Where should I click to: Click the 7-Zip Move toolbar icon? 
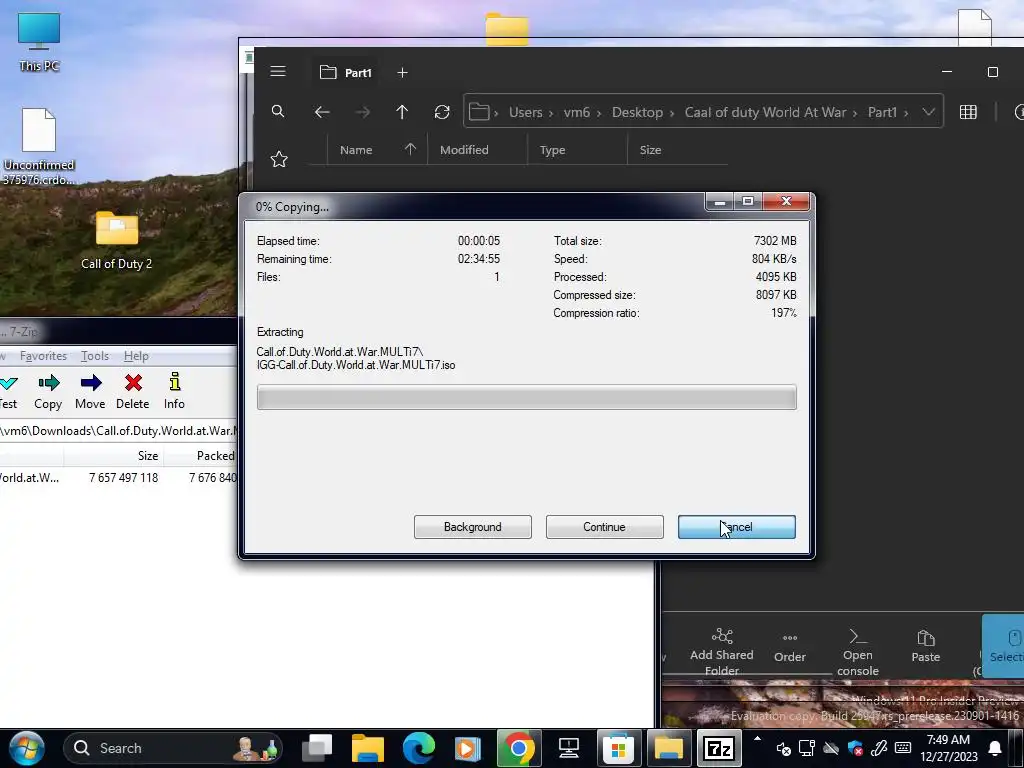tap(90, 391)
